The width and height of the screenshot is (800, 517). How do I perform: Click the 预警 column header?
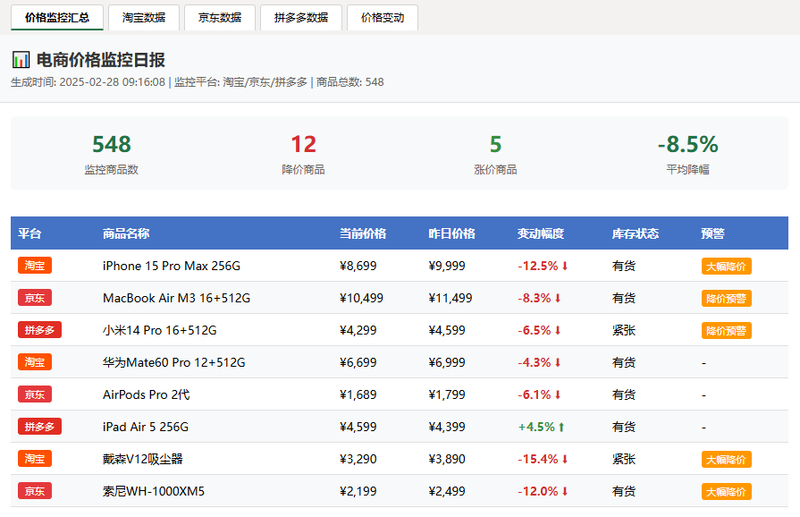tap(713, 233)
